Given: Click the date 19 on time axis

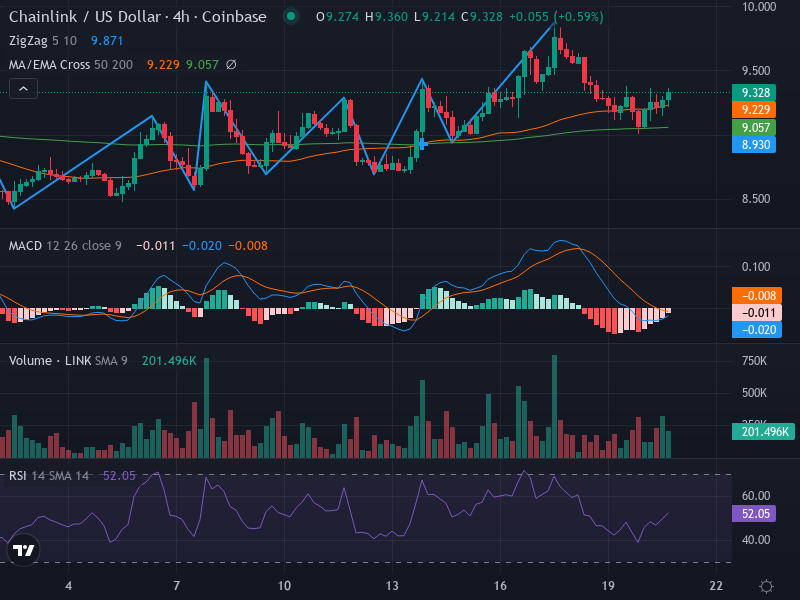Looking at the screenshot, I should [x=608, y=586].
